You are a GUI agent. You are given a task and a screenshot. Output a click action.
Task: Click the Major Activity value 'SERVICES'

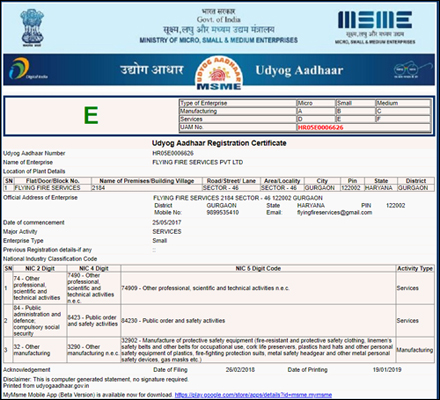(167, 231)
